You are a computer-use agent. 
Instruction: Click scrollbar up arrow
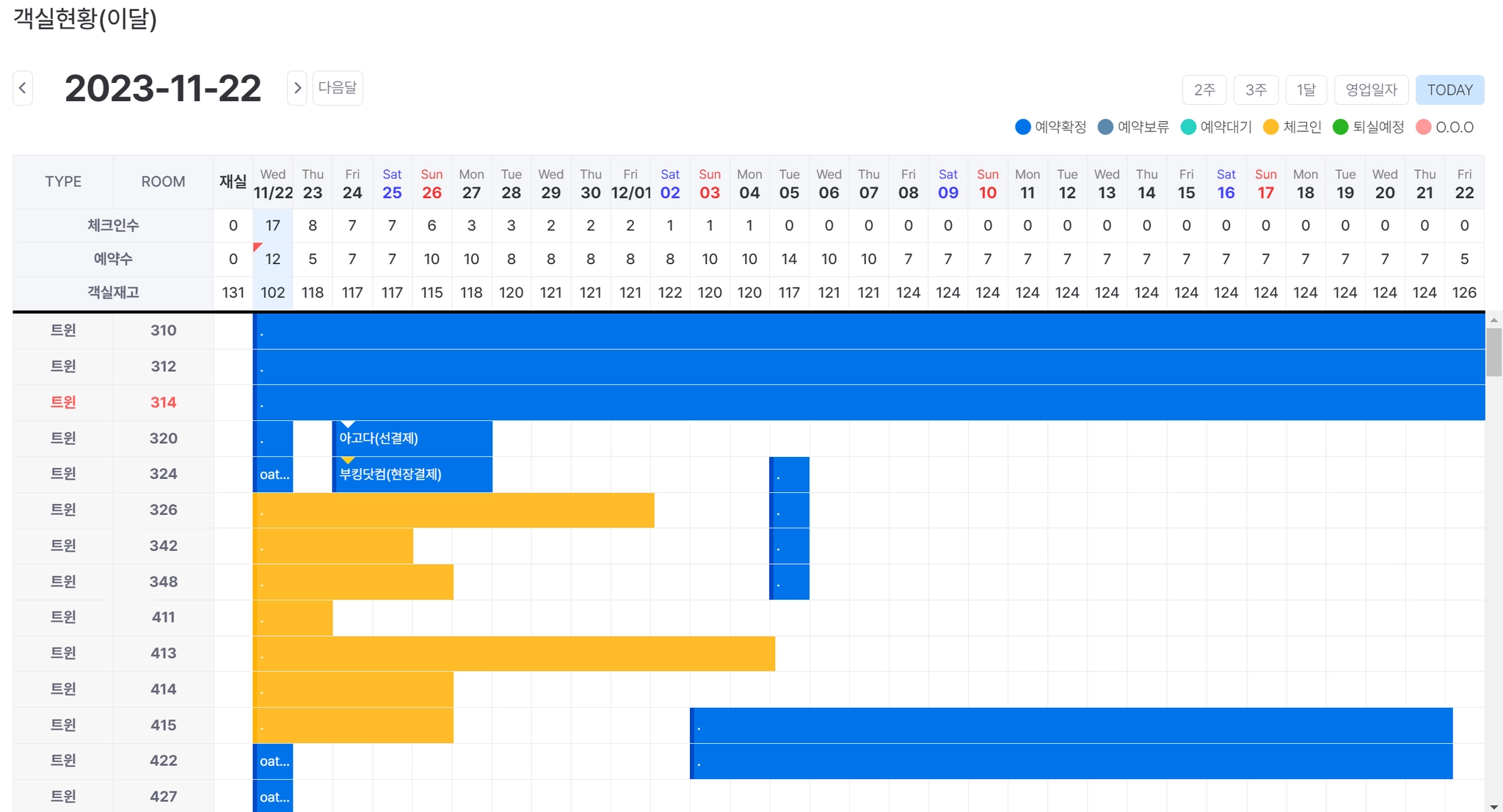pos(1493,321)
